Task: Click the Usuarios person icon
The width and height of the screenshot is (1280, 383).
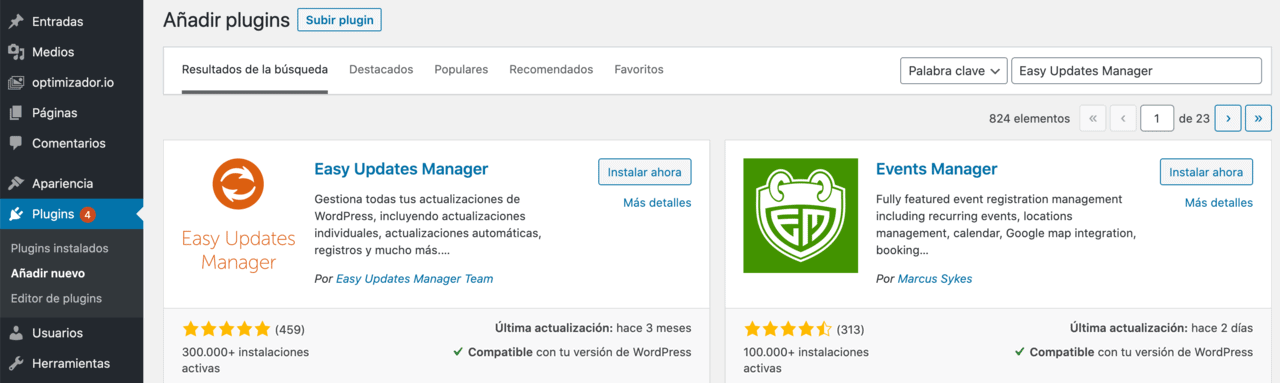Action: (x=16, y=333)
